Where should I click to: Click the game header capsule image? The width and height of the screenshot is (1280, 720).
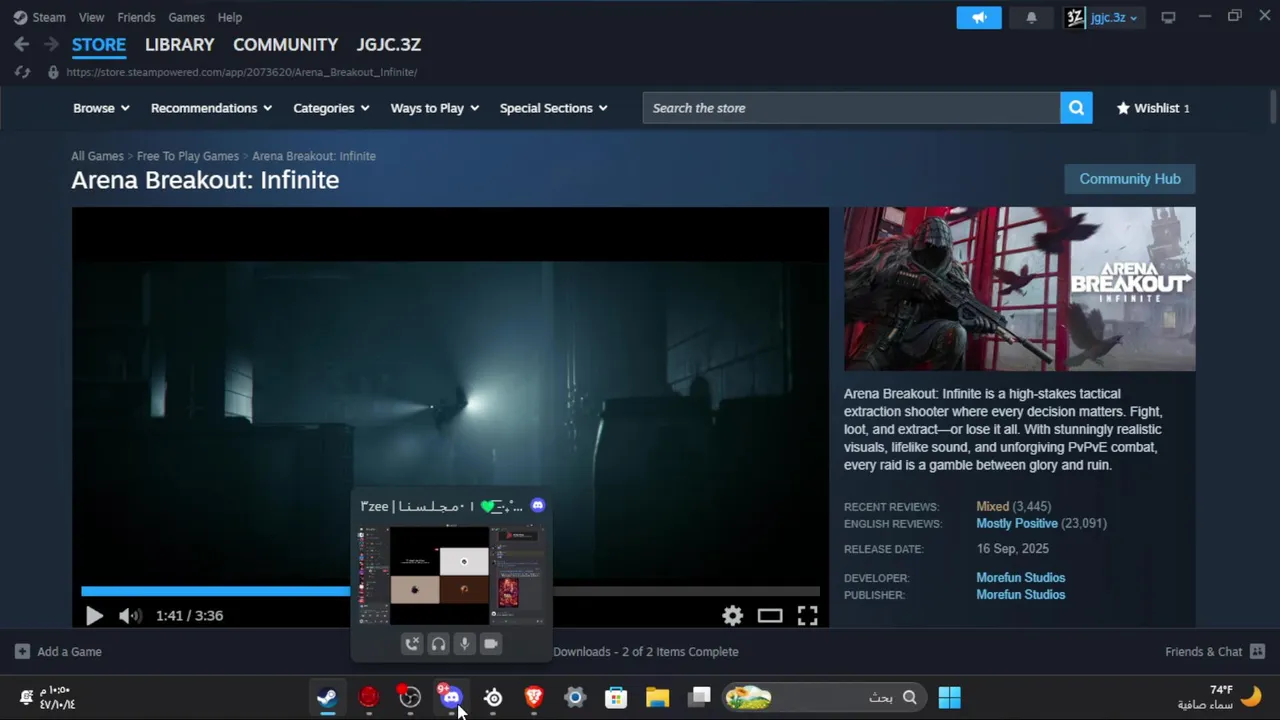pos(1019,289)
